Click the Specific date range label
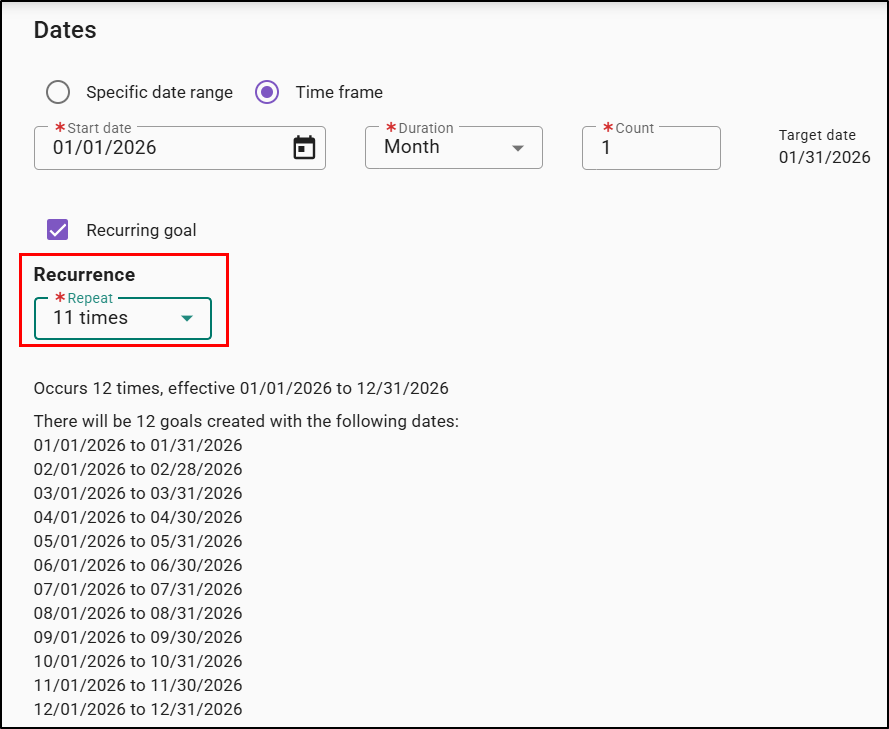 coord(159,92)
